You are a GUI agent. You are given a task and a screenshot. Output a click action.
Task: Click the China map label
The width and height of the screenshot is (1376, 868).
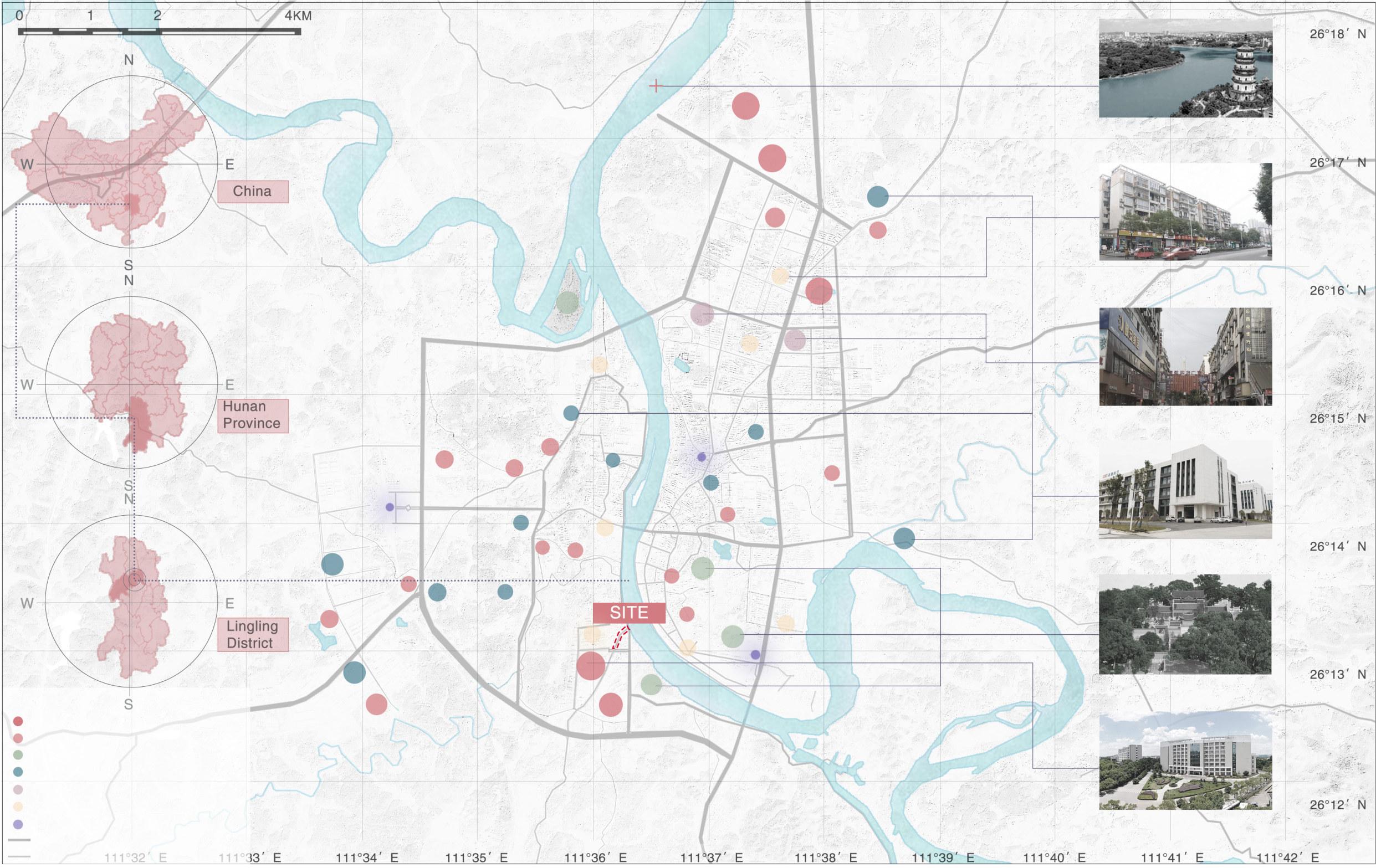pos(252,191)
